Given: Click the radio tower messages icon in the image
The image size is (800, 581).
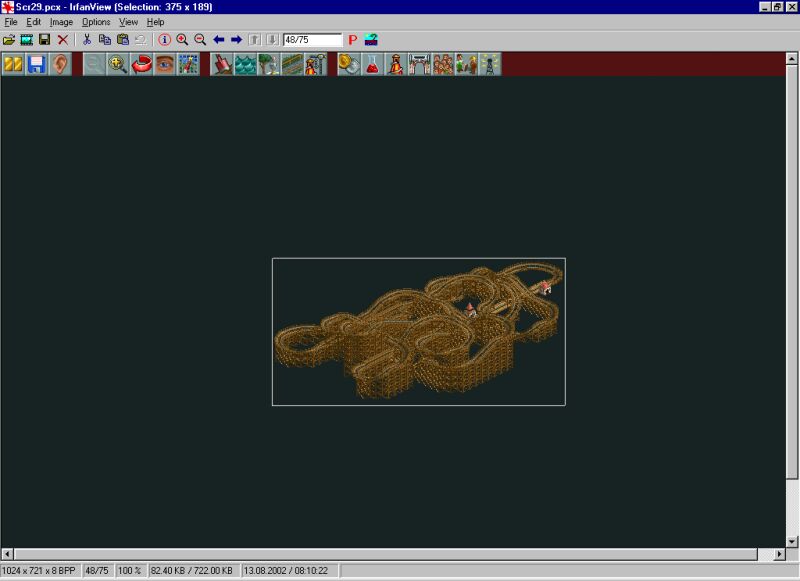Looking at the screenshot, I should tap(490, 64).
